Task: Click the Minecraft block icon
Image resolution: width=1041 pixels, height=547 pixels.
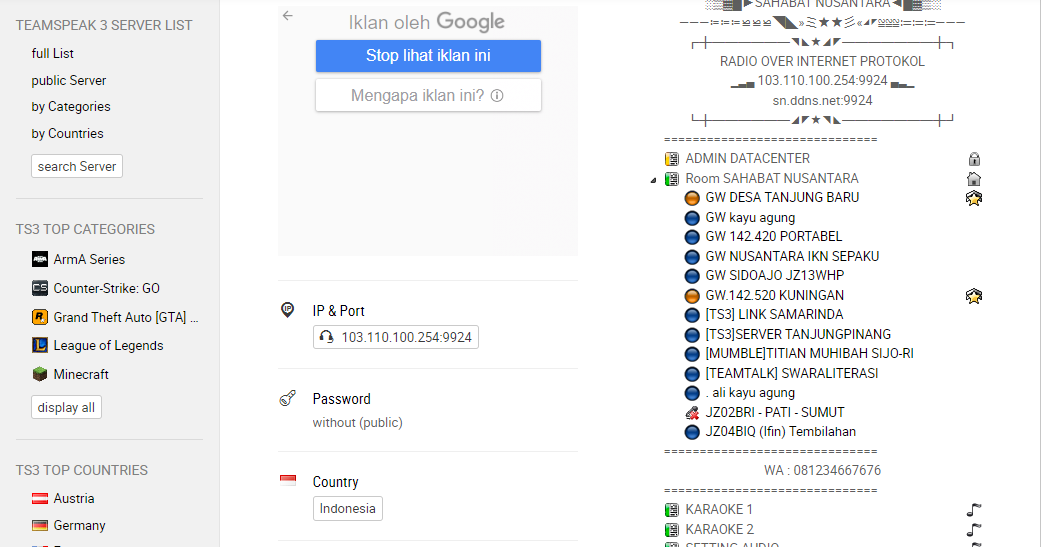Action: (40, 374)
